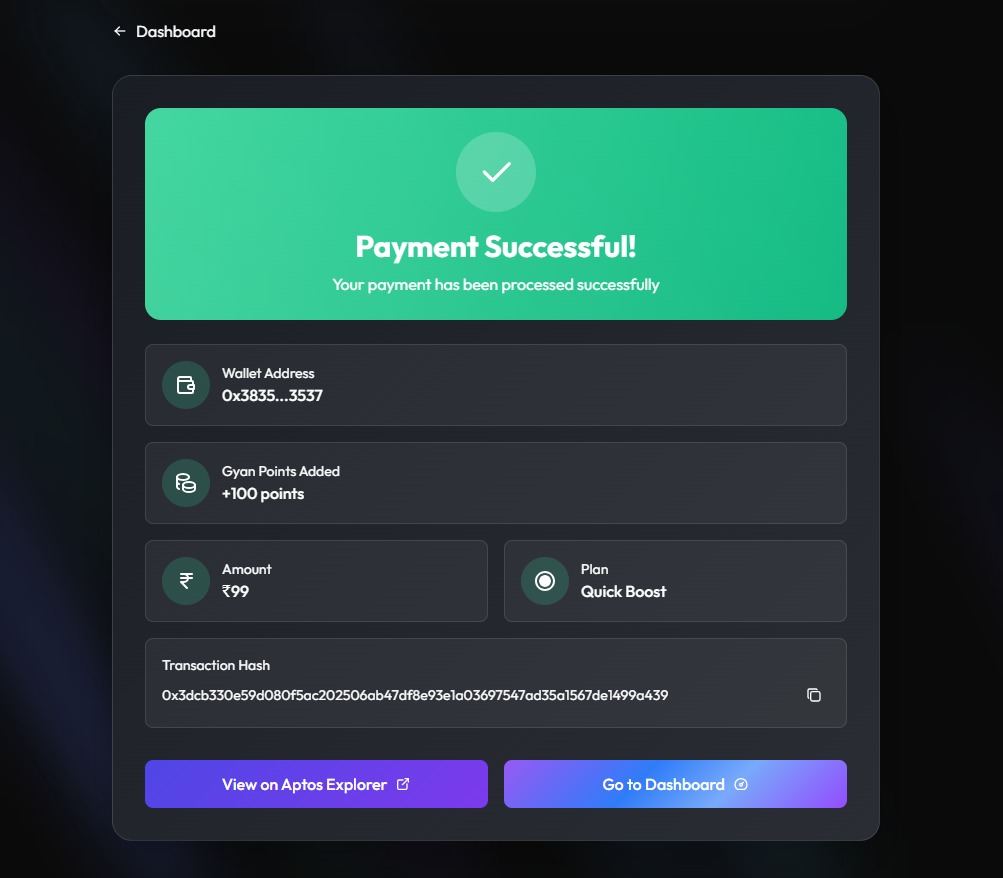Image resolution: width=1003 pixels, height=878 pixels.
Task: Copy the transaction hash with the copy icon
Action: [x=814, y=695]
